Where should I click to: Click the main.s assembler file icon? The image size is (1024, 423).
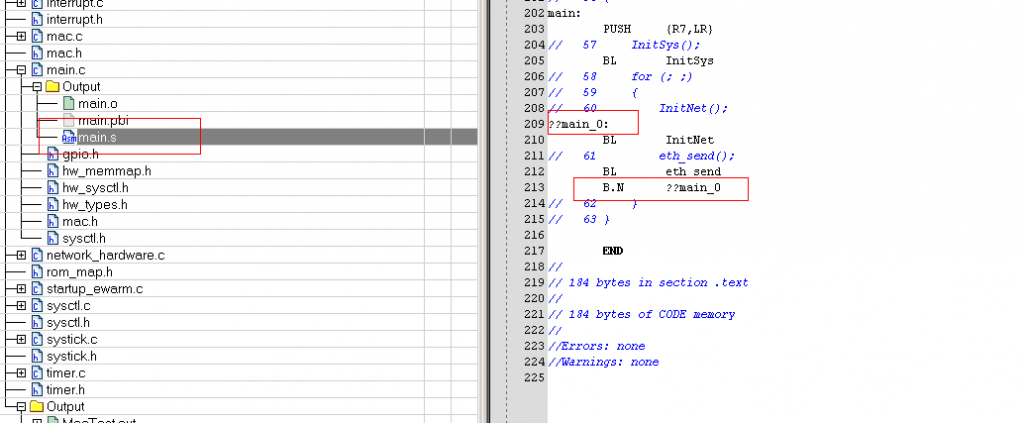(x=68, y=137)
